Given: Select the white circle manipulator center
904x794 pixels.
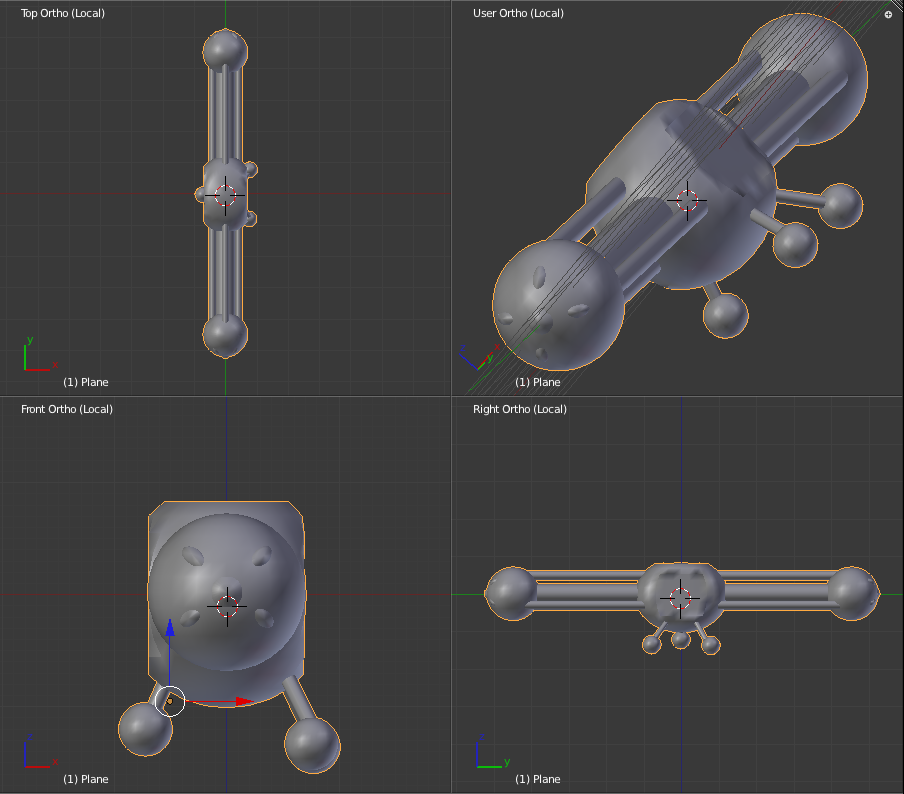Looking at the screenshot, I should tap(170, 701).
